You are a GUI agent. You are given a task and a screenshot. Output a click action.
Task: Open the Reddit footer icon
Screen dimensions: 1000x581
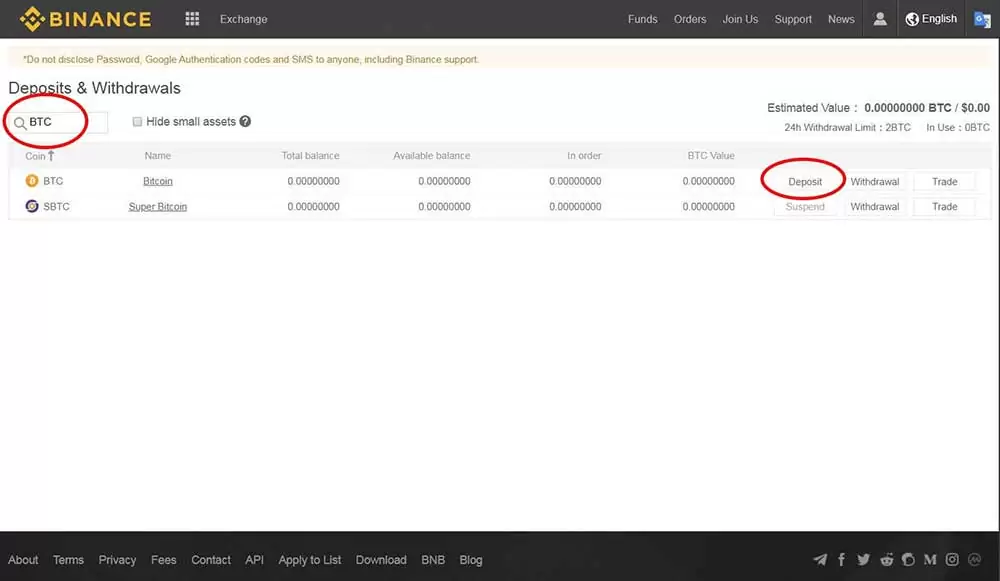(886, 560)
